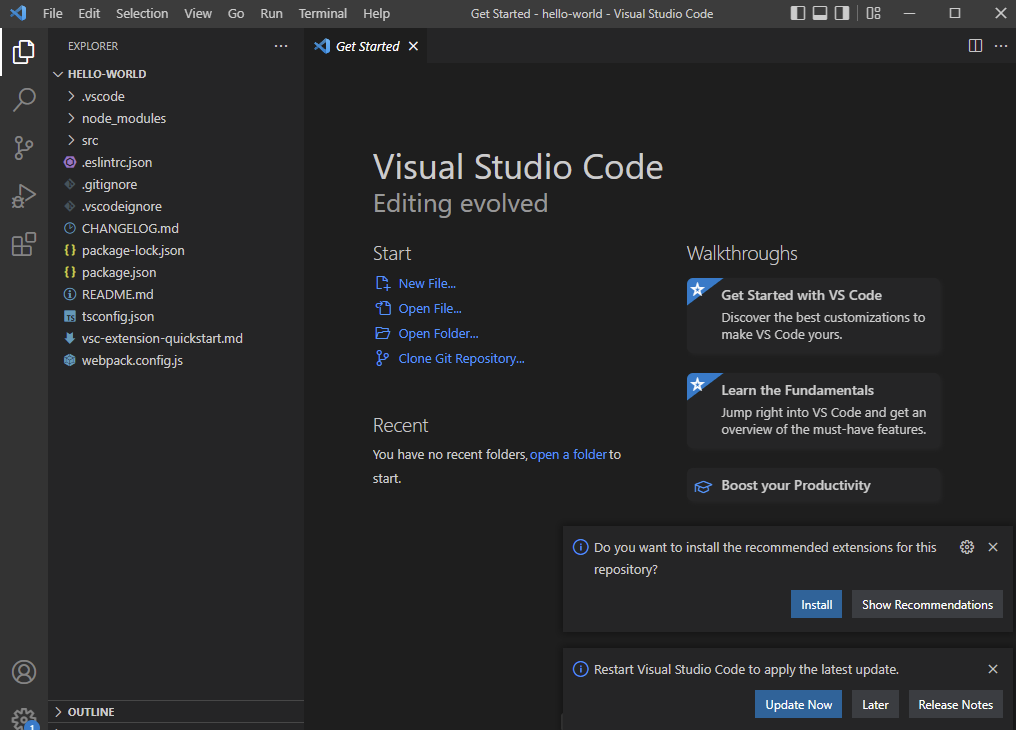This screenshot has height=730, width=1016.
Task: Click the Open Folder... link
Action: [x=438, y=333]
